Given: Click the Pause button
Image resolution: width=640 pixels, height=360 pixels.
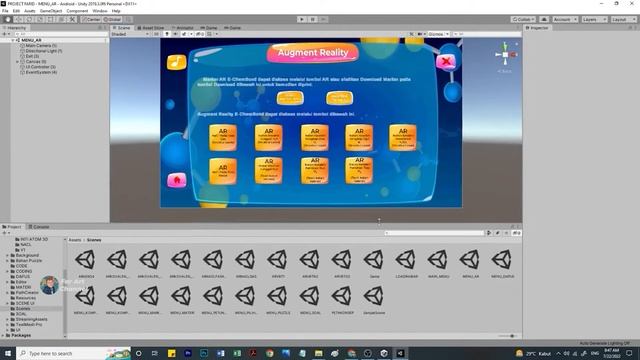Looking at the screenshot, I should pyautogui.click(x=313, y=19).
